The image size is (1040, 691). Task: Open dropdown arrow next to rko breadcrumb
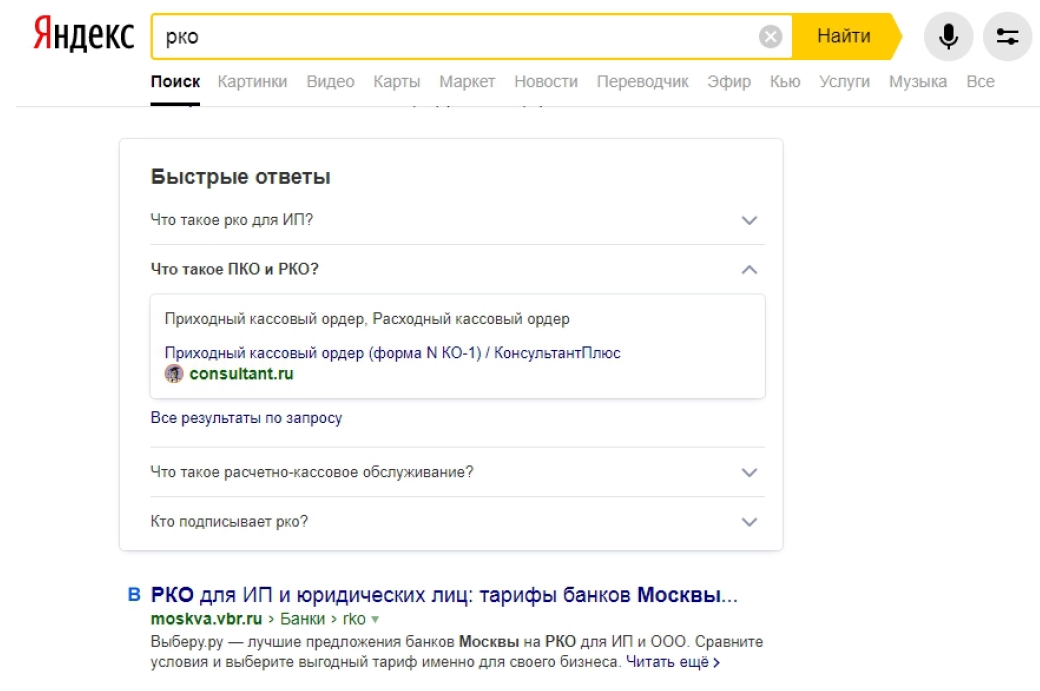375,620
